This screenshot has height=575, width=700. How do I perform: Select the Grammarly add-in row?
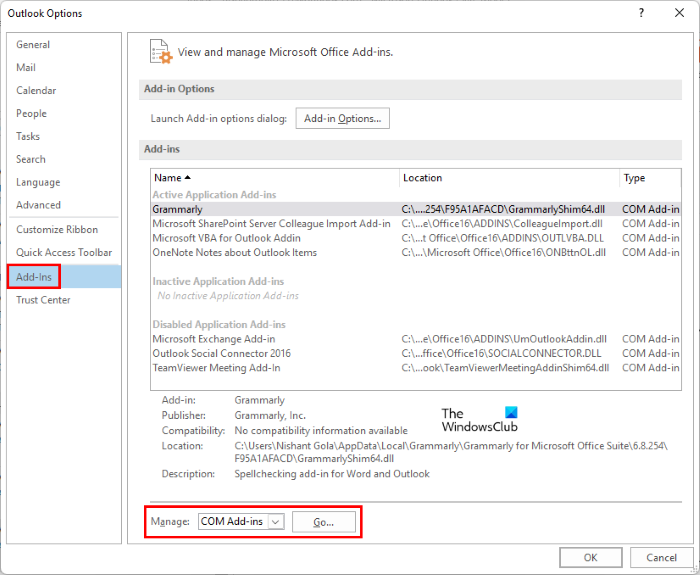point(177,210)
